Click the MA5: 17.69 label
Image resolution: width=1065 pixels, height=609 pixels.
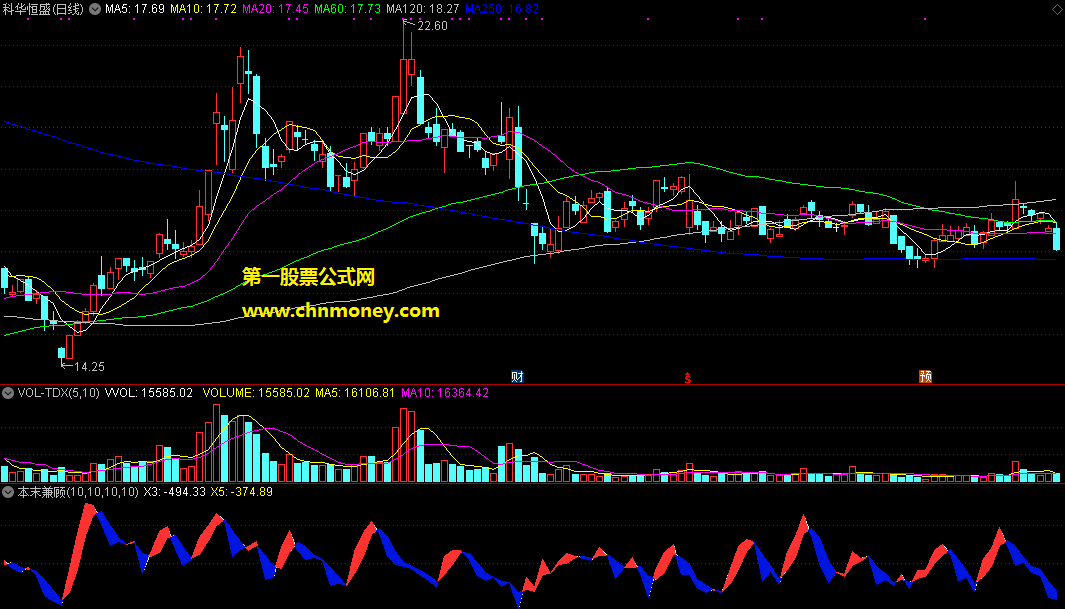pyautogui.click(x=134, y=9)
